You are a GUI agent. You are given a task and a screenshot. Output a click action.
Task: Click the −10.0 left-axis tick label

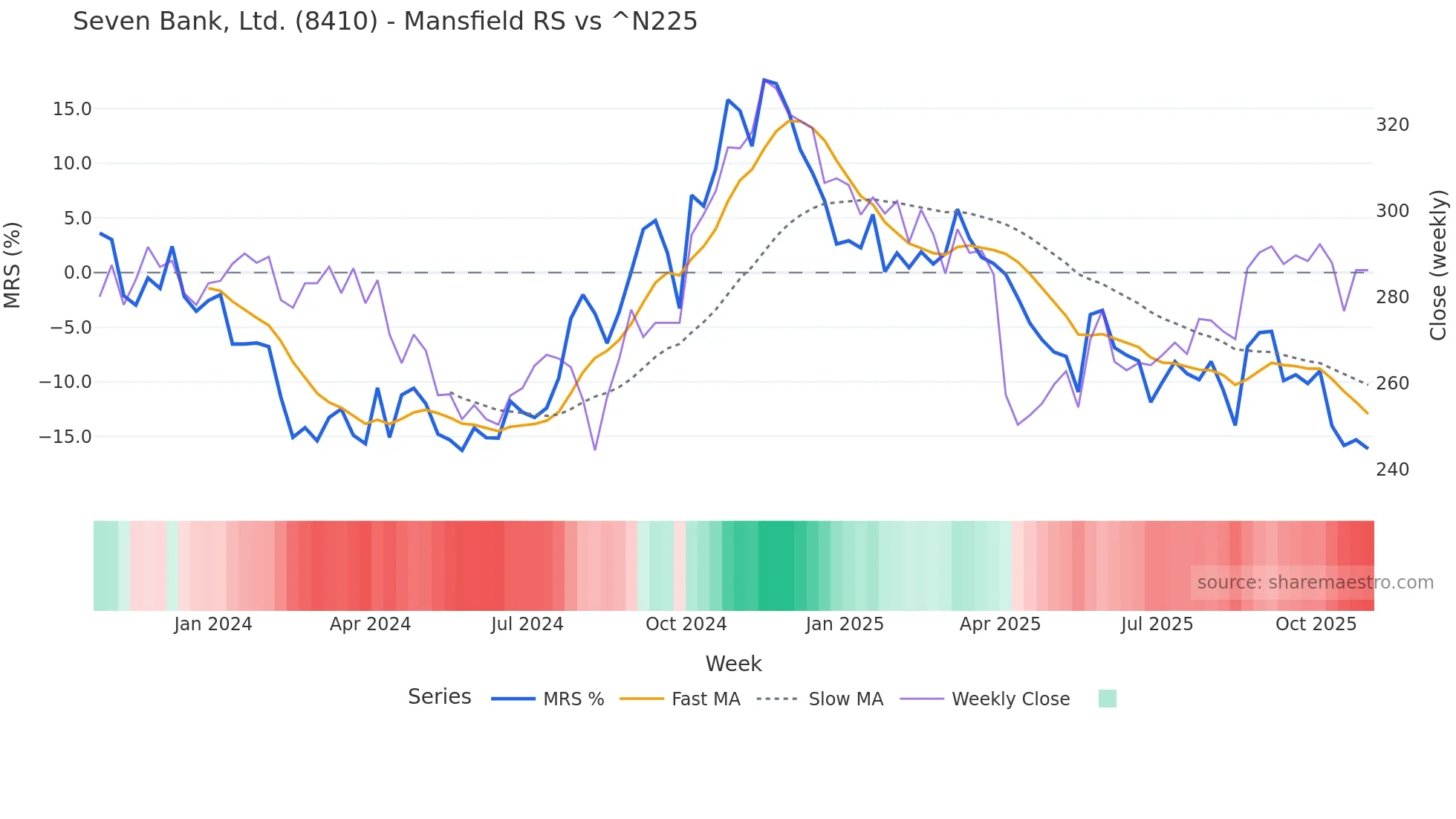[65, 382]
